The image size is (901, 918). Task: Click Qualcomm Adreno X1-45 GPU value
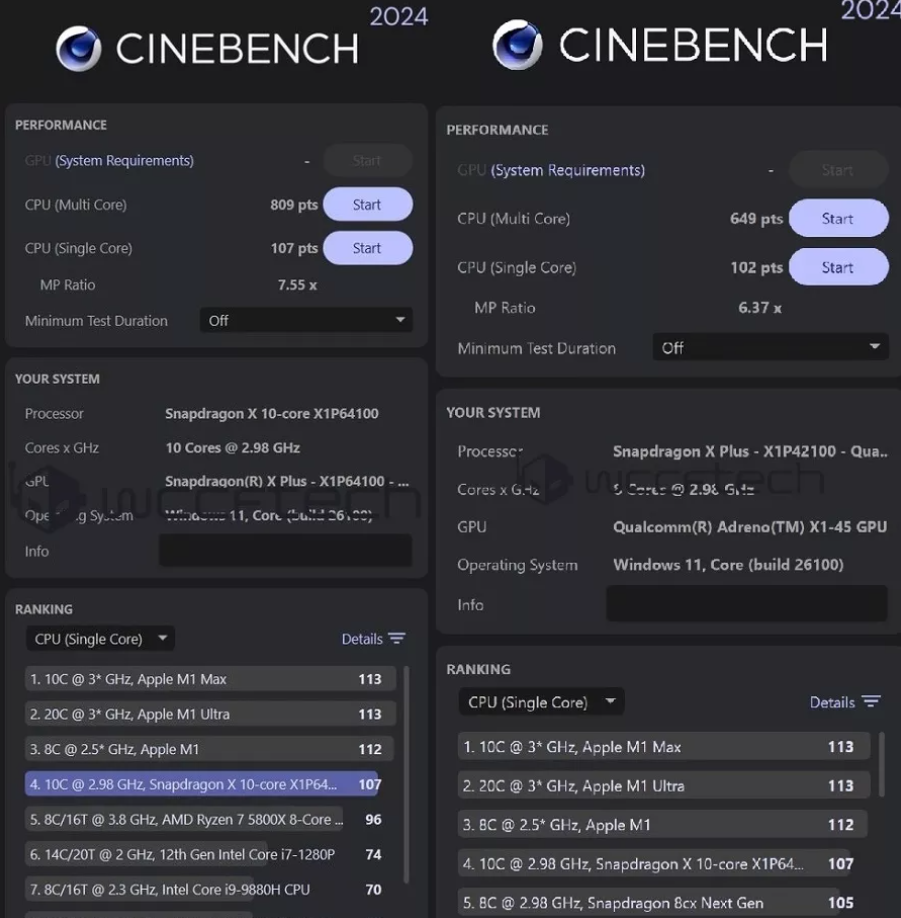coord(750,527)
